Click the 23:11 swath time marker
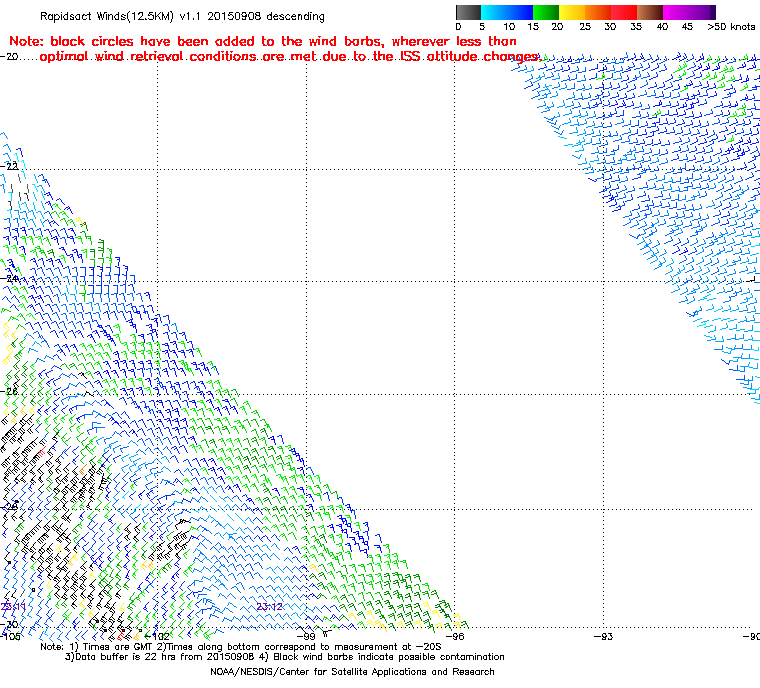Image resolution: width=760 pixels, height=688 pixels. 14,607
